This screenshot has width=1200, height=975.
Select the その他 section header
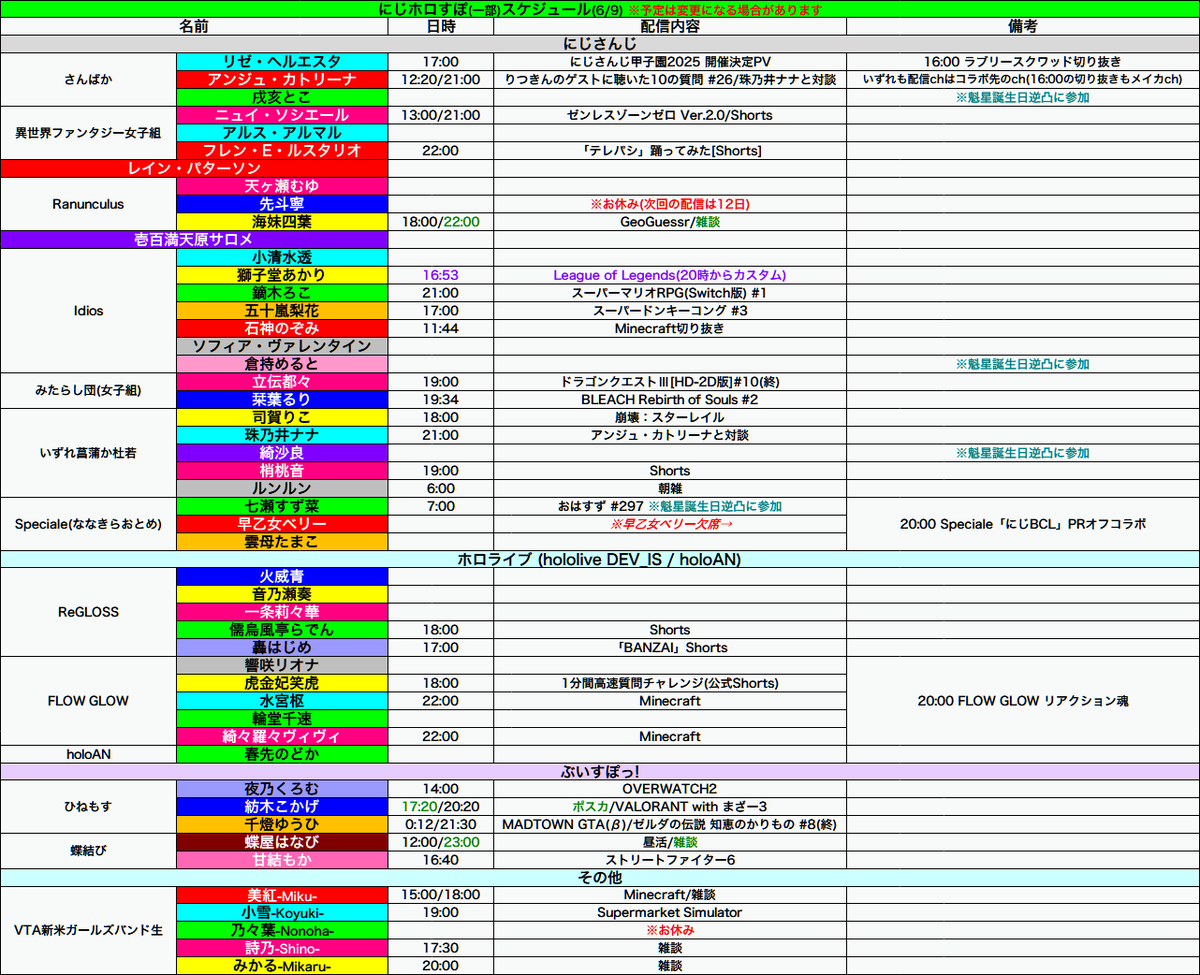600,878
